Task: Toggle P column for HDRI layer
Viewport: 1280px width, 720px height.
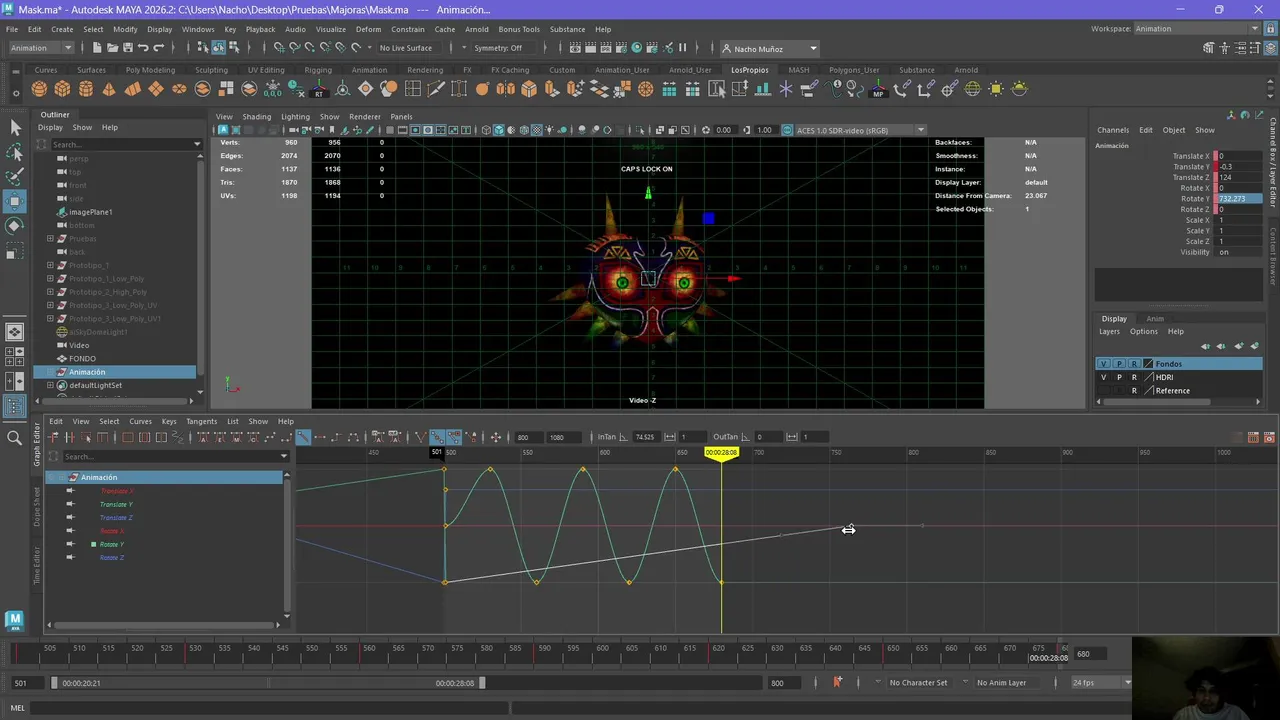Action: click(1119, 377)
